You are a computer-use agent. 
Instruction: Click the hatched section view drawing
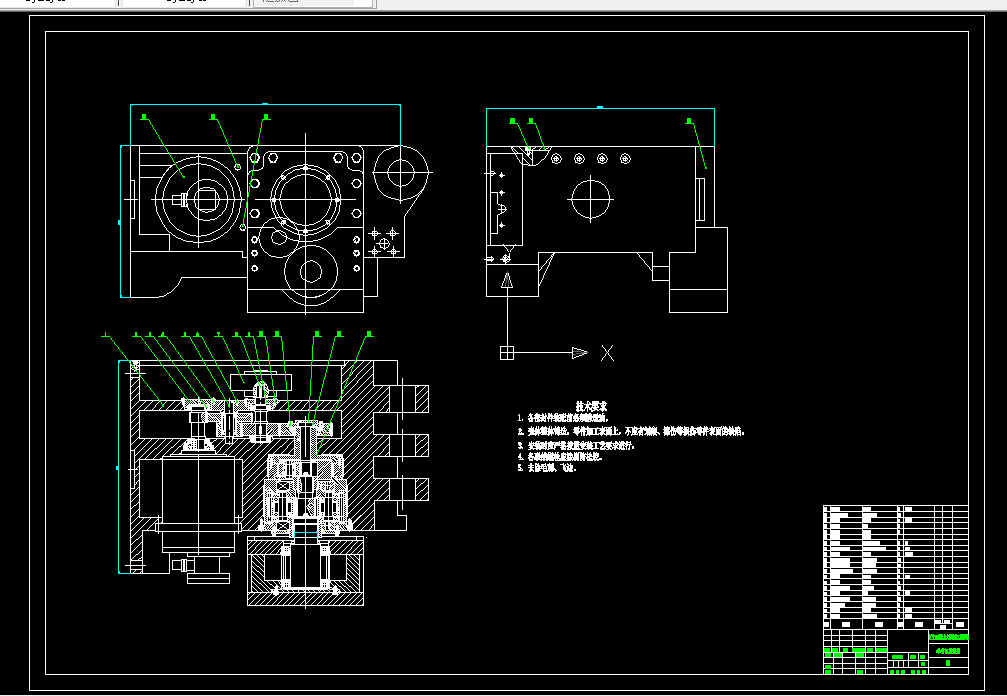click(274, 482)
